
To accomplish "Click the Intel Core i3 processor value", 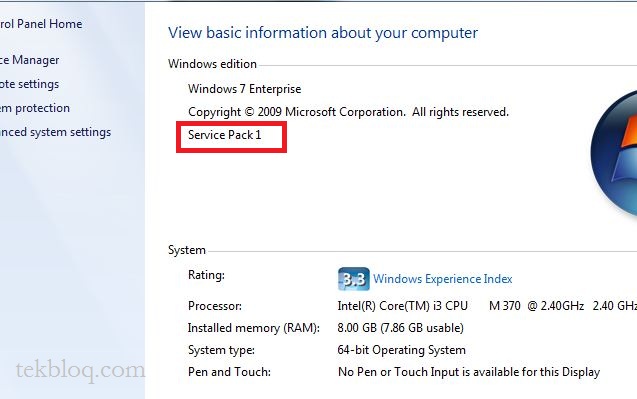I will coord(487,306).
